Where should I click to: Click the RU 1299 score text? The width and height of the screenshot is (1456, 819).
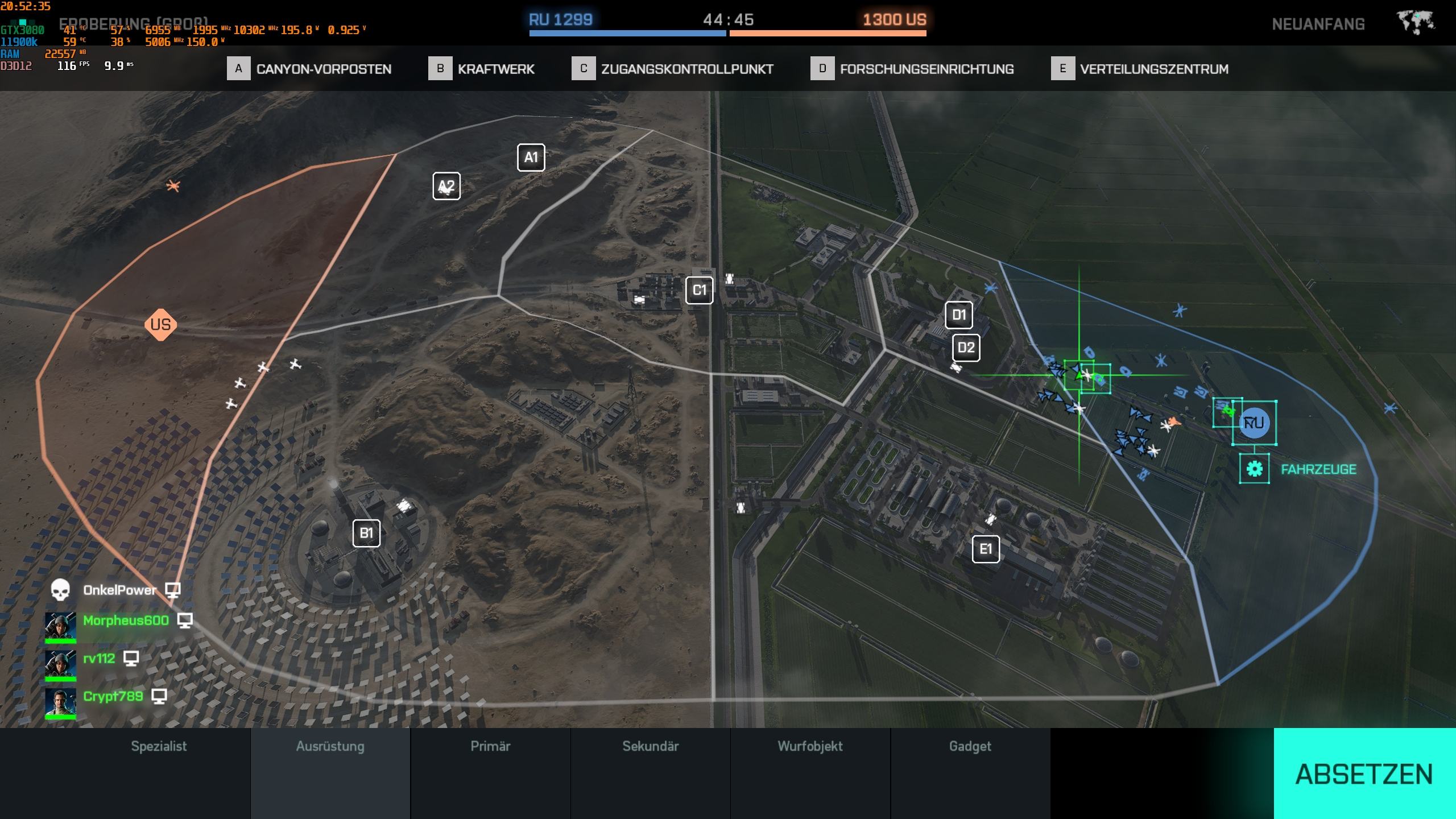tap(561, 20)
